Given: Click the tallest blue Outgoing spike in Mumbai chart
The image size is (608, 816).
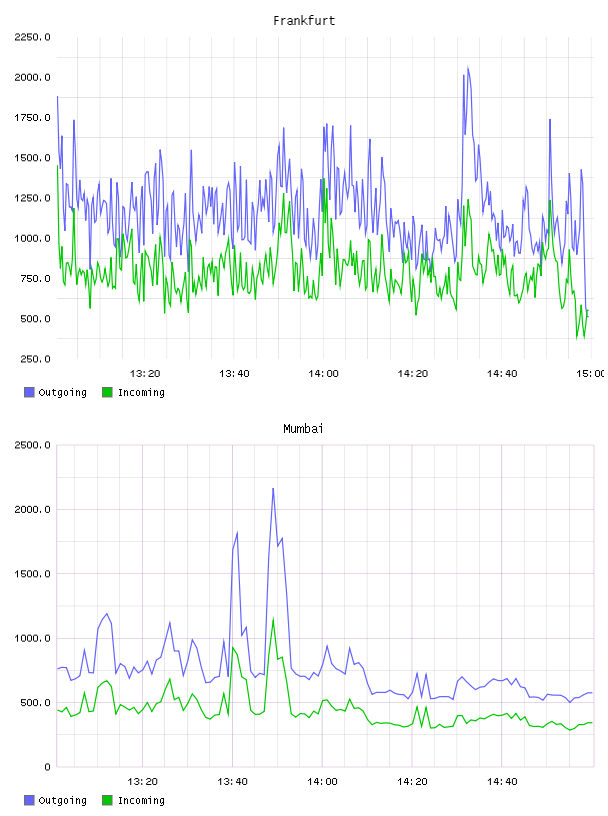Looking at the screenshot, I should tap(273, 489).
